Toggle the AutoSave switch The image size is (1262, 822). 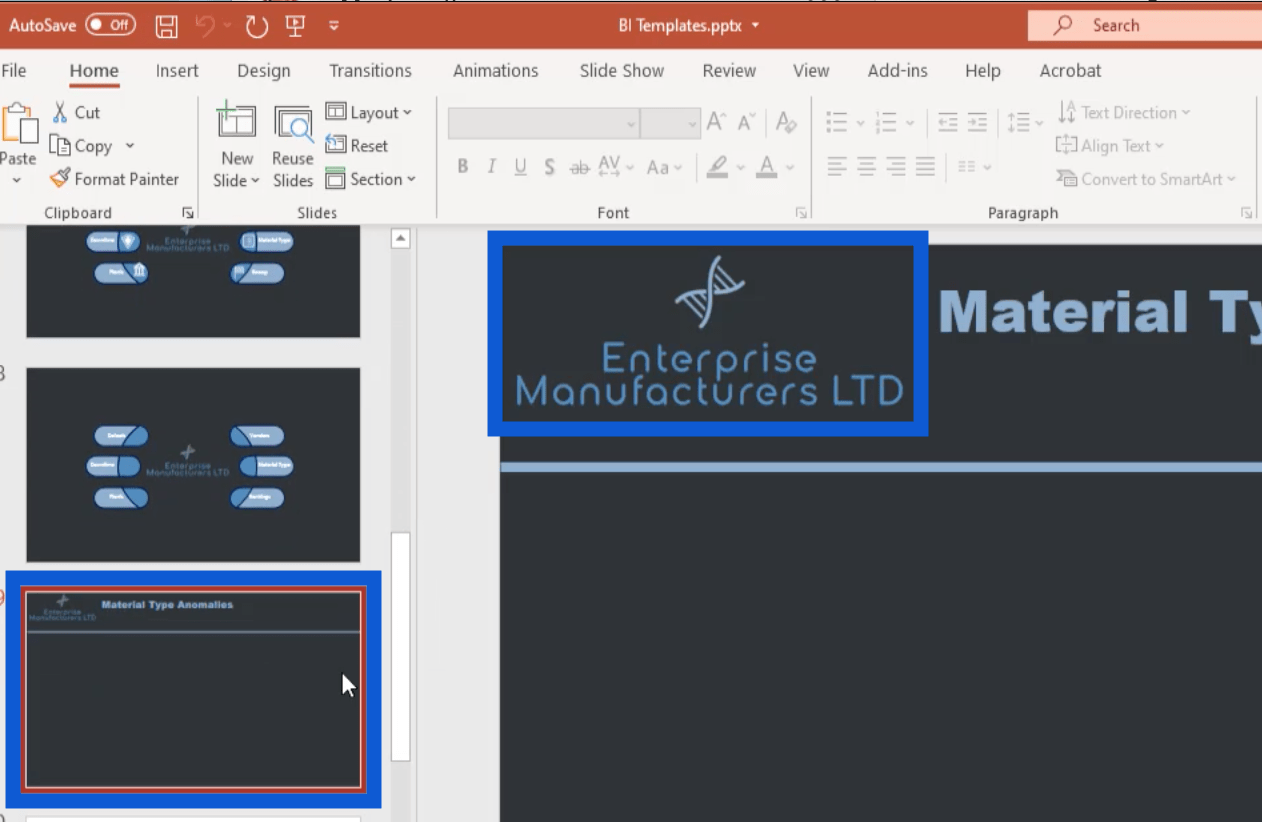[x=110, y=25]
